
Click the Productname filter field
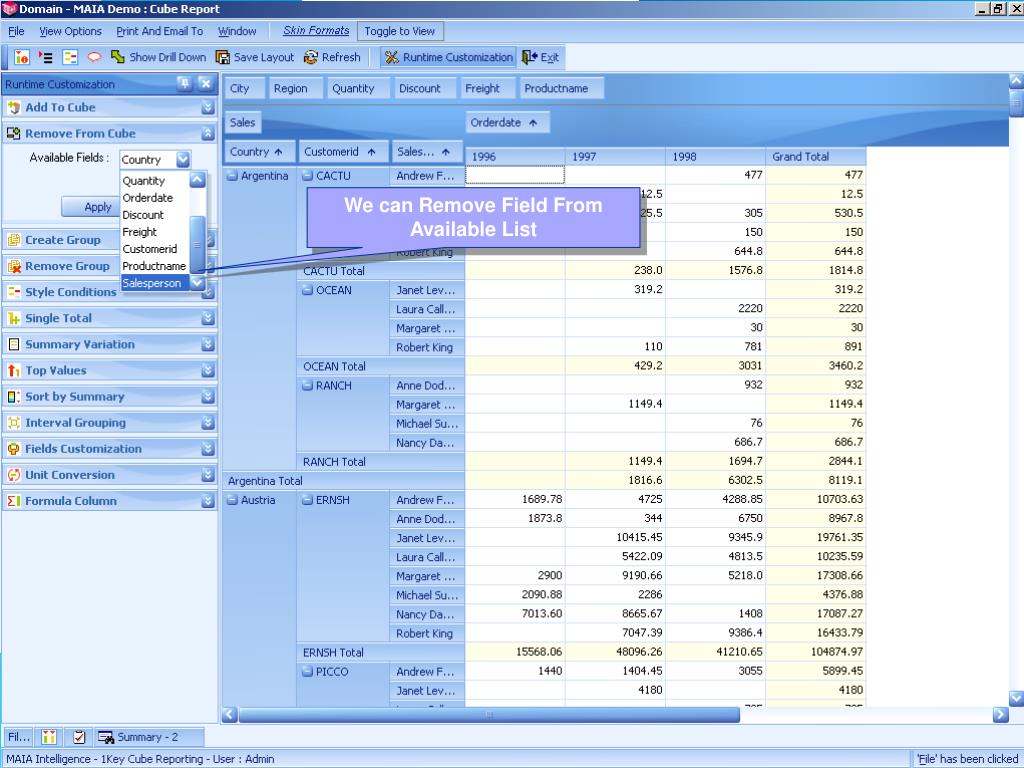(561, 88)
